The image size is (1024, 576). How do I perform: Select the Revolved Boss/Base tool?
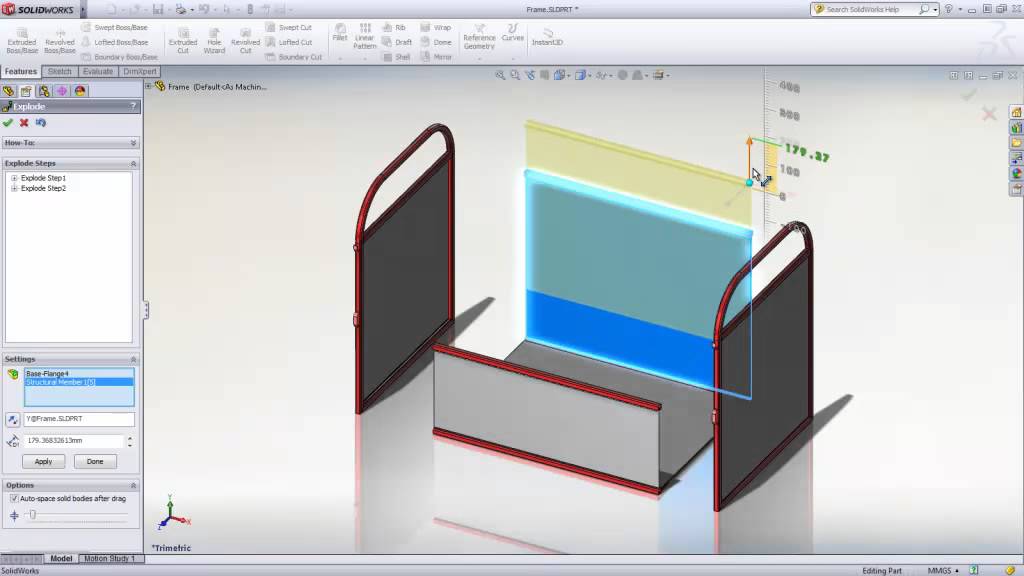pos(59,41)
